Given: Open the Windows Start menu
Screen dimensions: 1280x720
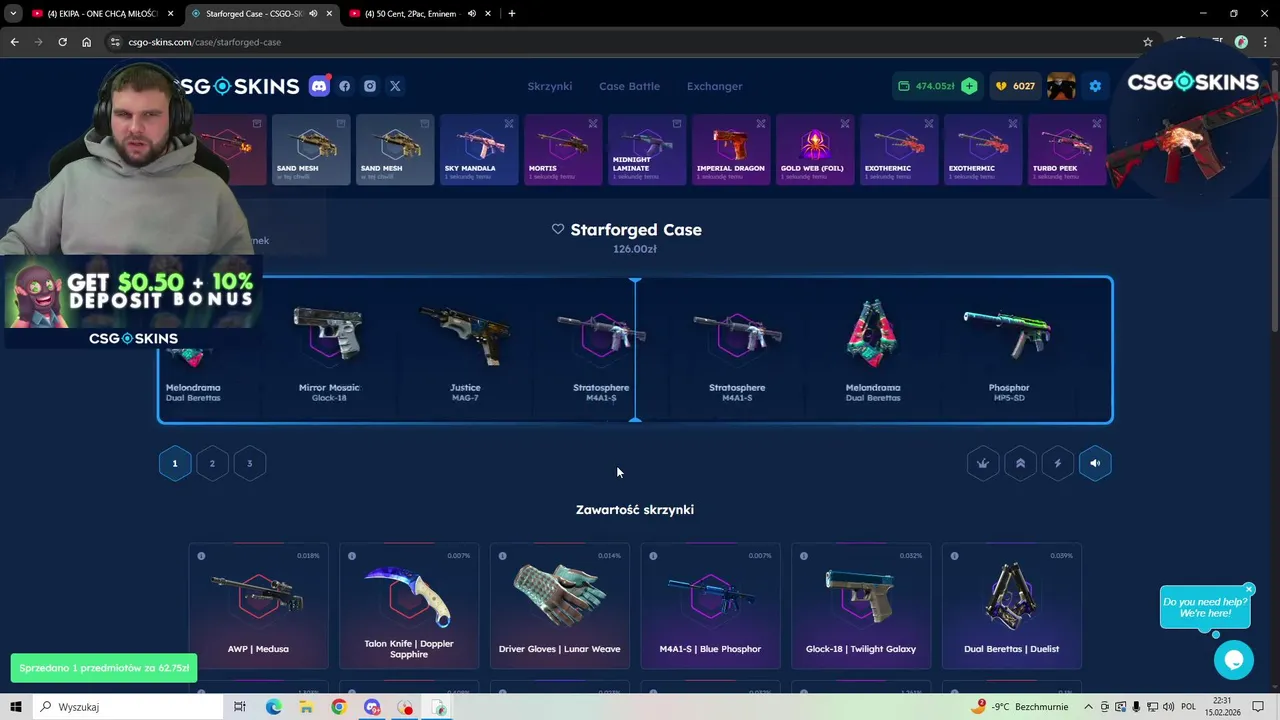Looking at the screenshot, I should pos(16,707).
